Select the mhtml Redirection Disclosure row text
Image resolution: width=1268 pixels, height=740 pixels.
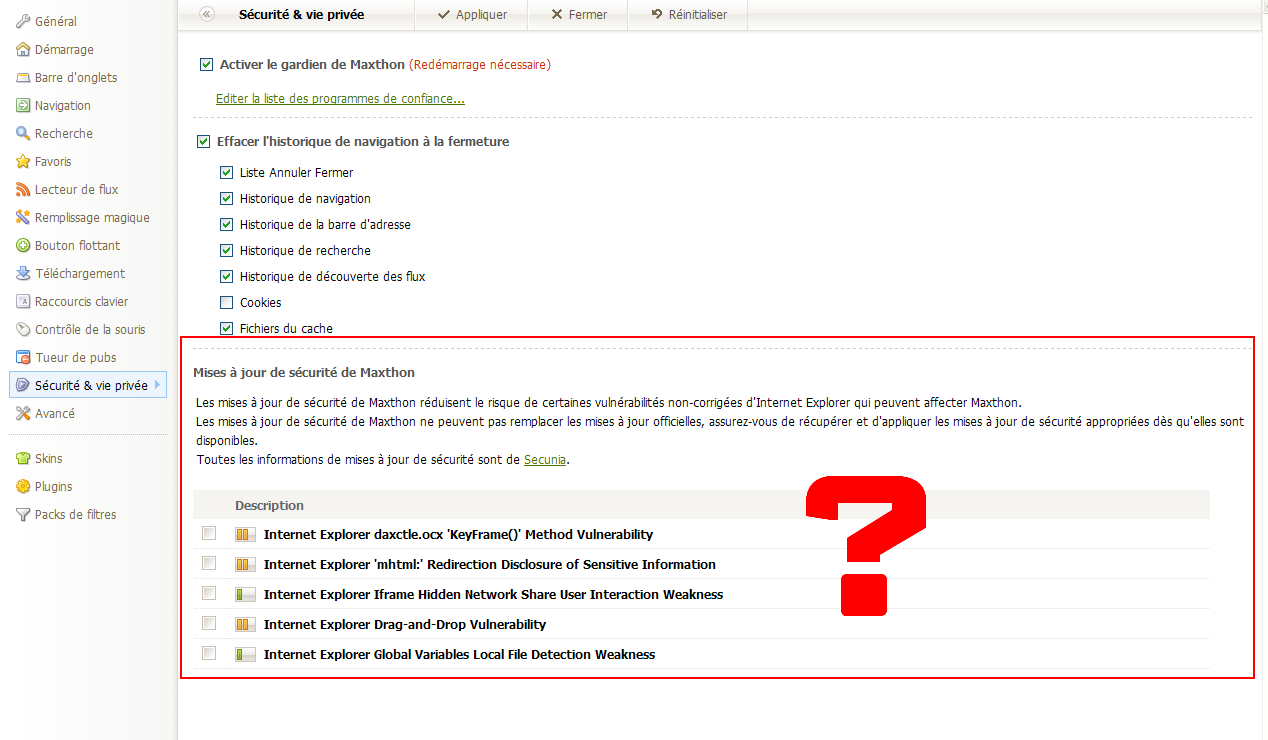(x=490, y=565)
